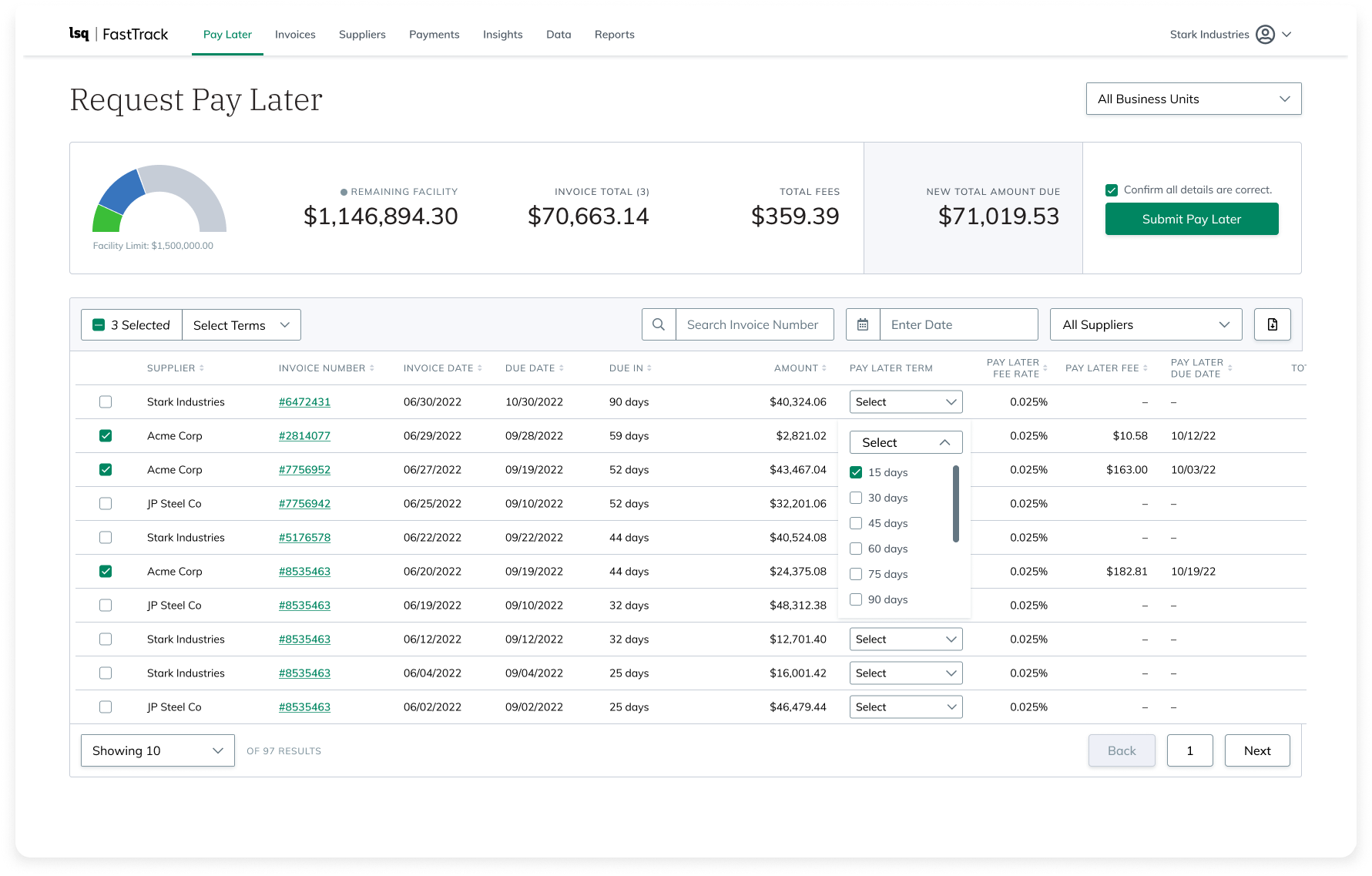Open invoice link #6472431
1372x876 pixels.
[x=304, y=402]
